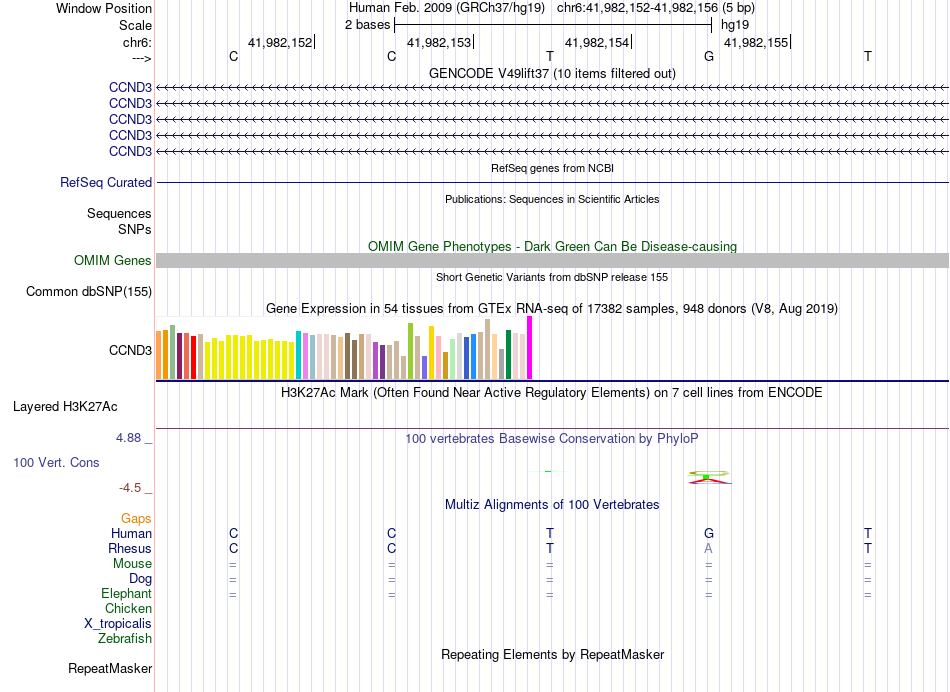Select the Dog alignment row label
This screenshot has height=692, width=950.
click(x=141, y=579)
